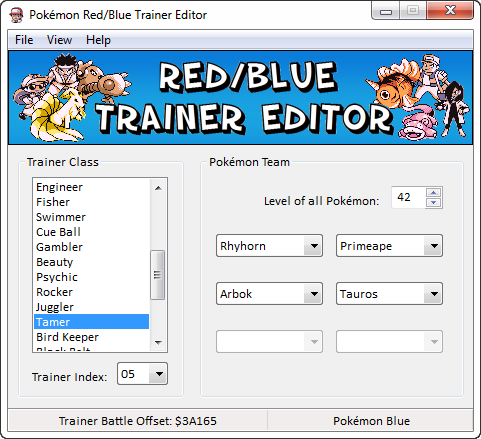Open the Tauros Pokémon dropdown
The height and width of the screenshot is (439, 481).
389,294
